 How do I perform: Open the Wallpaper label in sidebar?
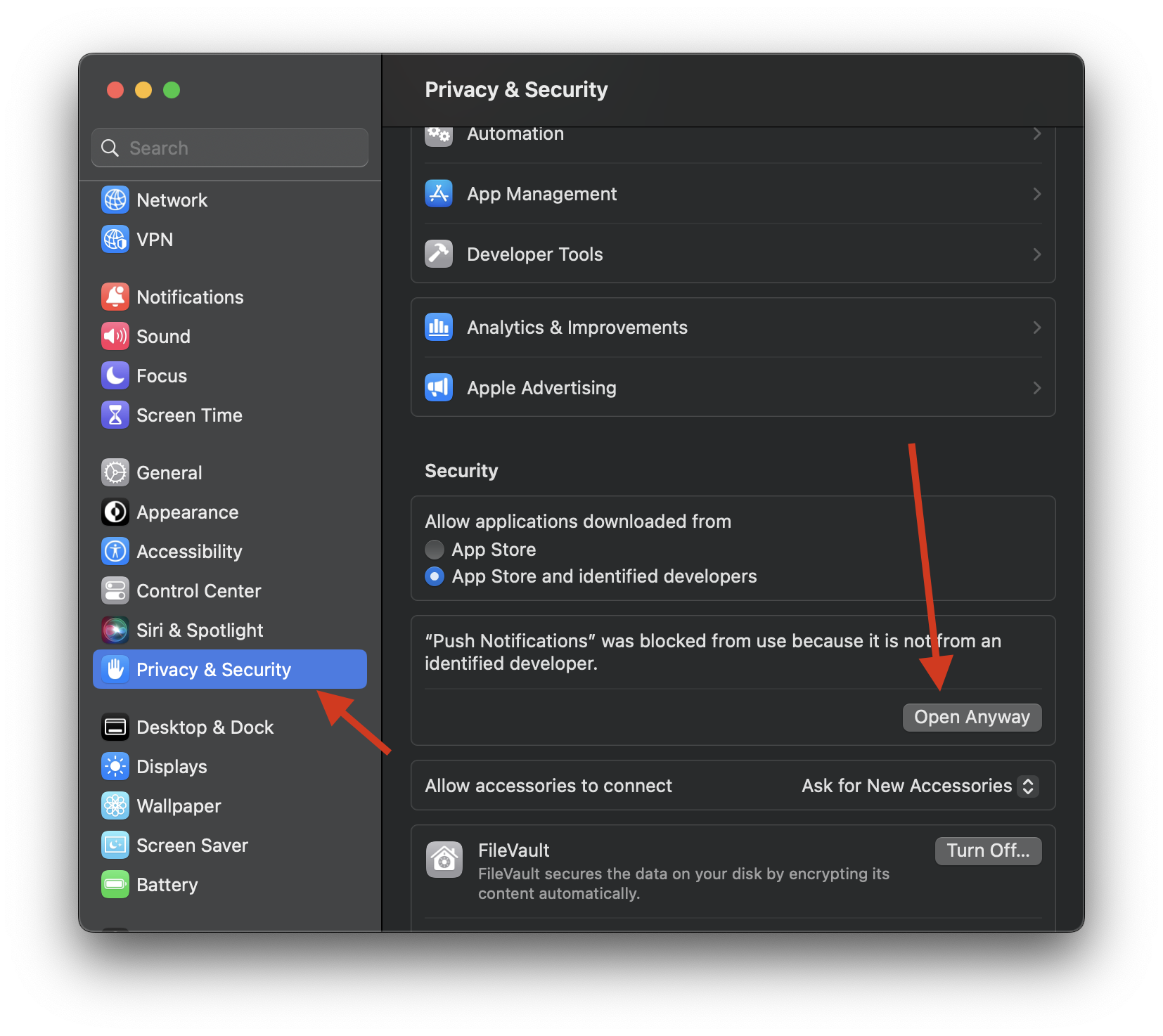[x=179, y=806]
